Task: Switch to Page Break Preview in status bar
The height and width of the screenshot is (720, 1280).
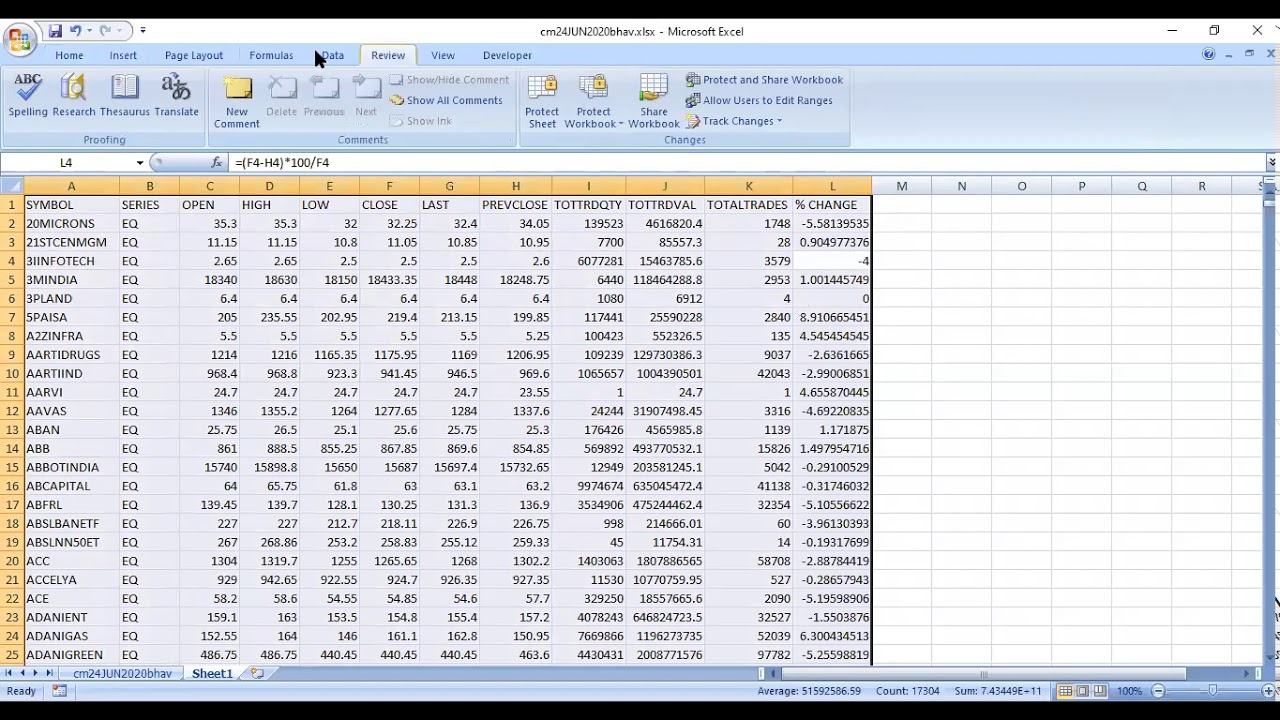Action: click(x=1100, y=691)
